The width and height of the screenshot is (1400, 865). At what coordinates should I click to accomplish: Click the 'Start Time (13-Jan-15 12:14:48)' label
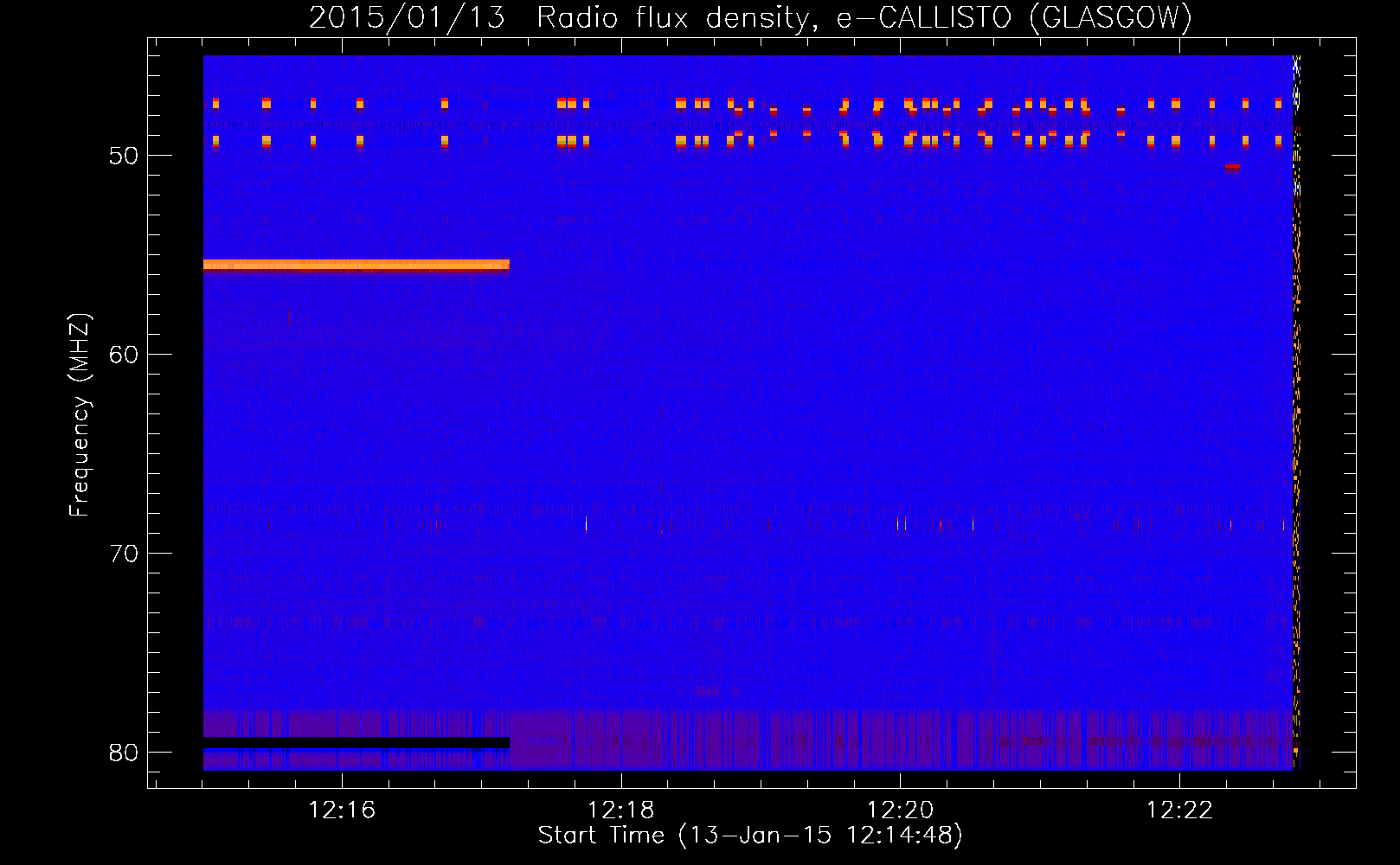pyautogui.click(x=750, y=835)
